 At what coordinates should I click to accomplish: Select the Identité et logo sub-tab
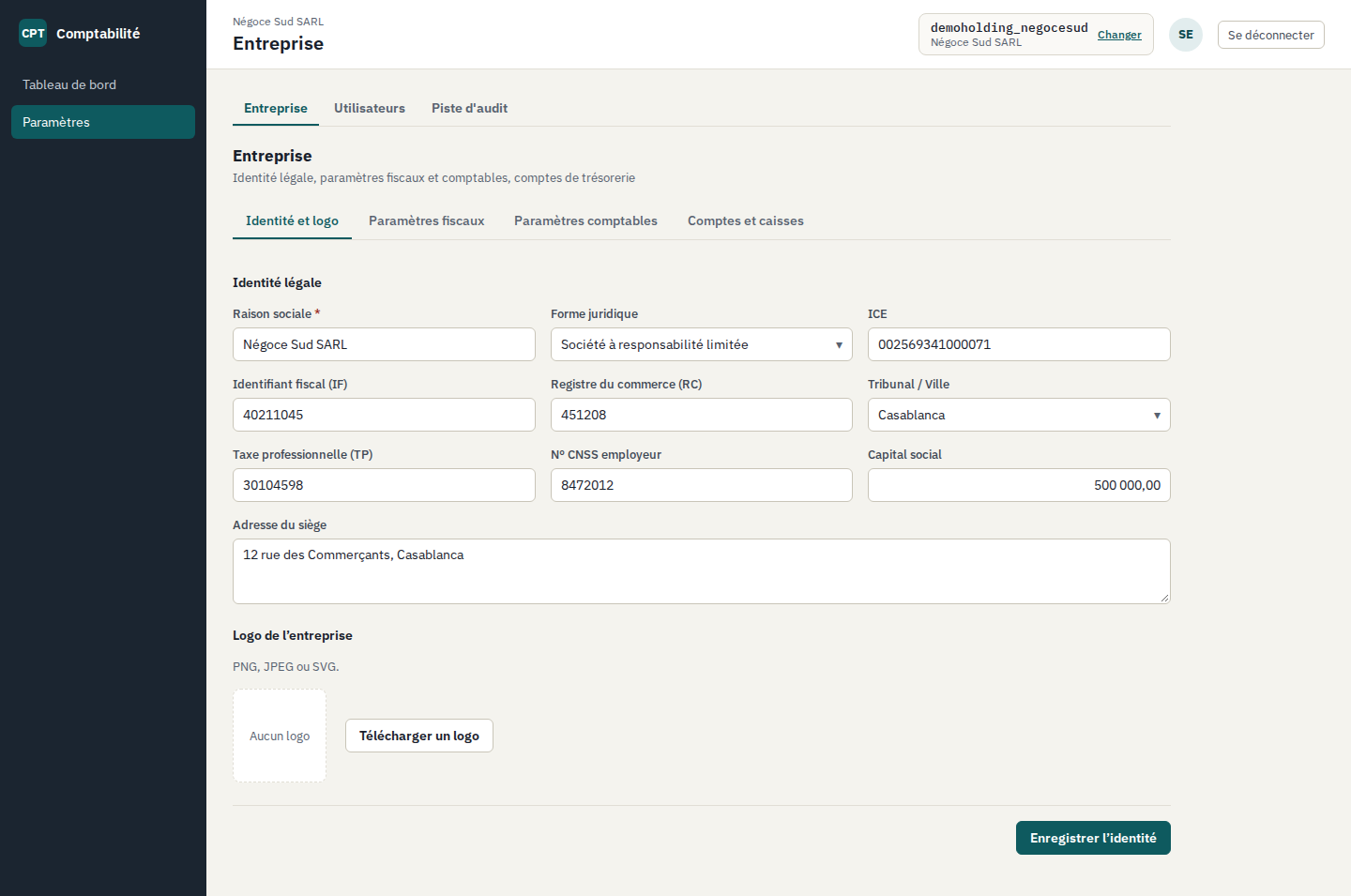[292, 220]
